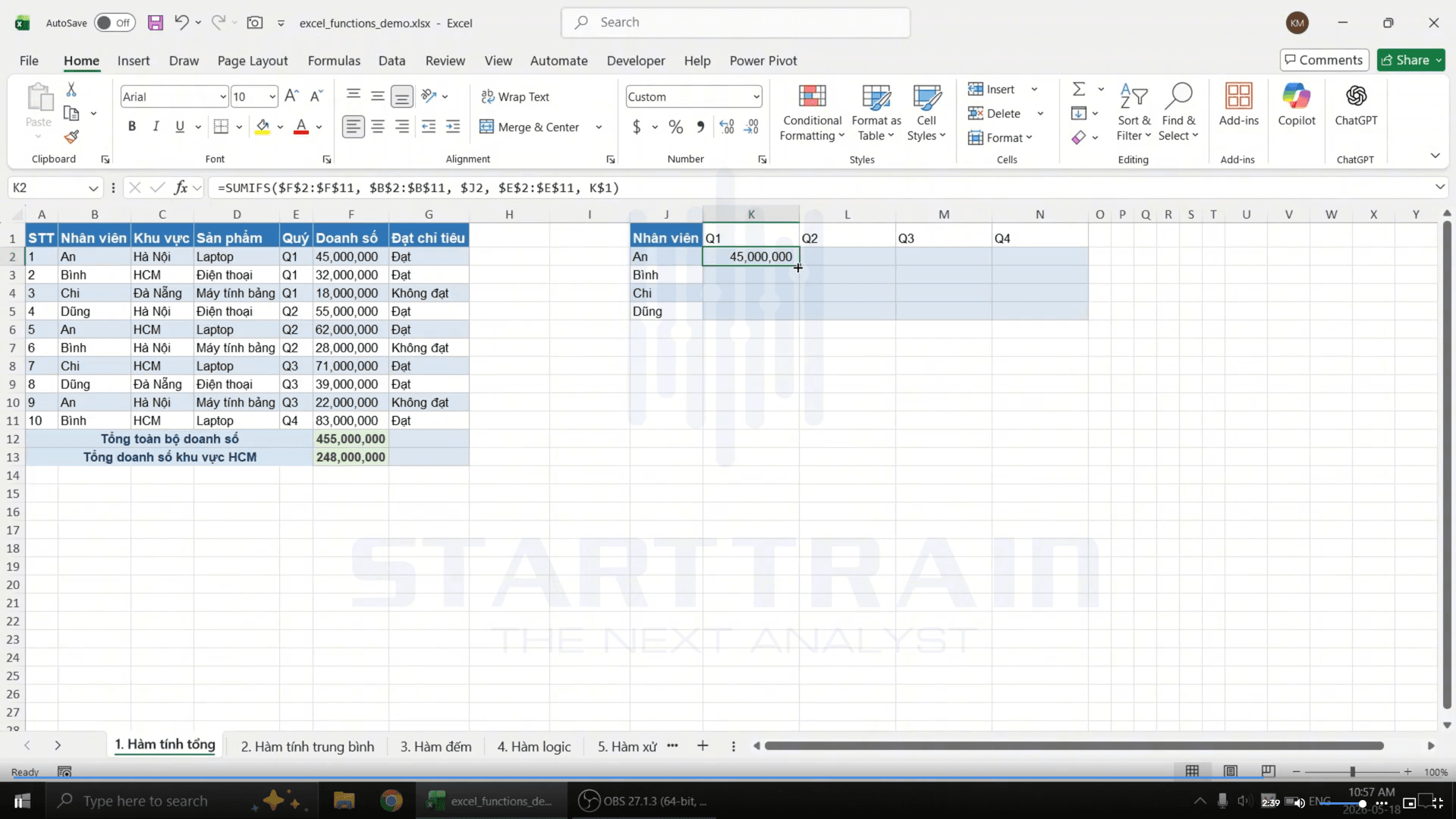Viewport: 1456px width, 819px height.
Task: Click the Percent Style icon
Action: tap(675, 128)
